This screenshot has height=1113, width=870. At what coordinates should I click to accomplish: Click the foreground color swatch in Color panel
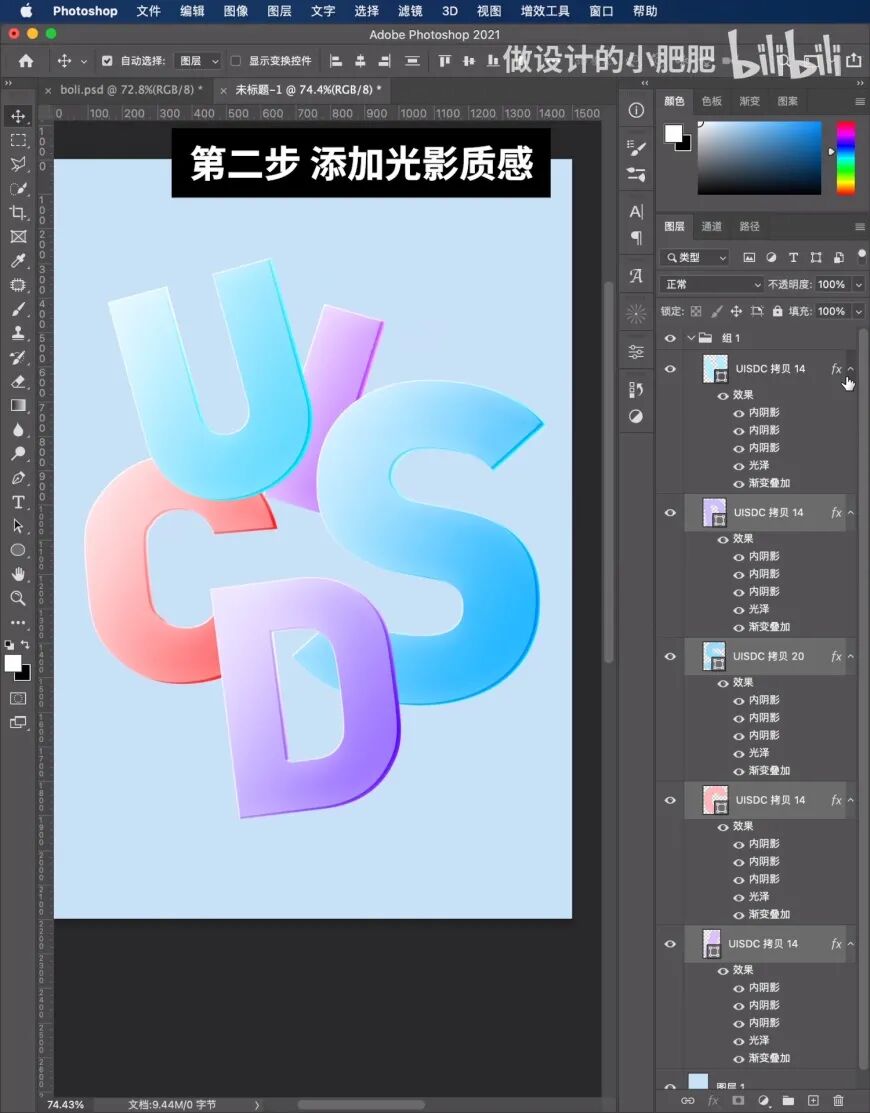click(x=673, y=133)
